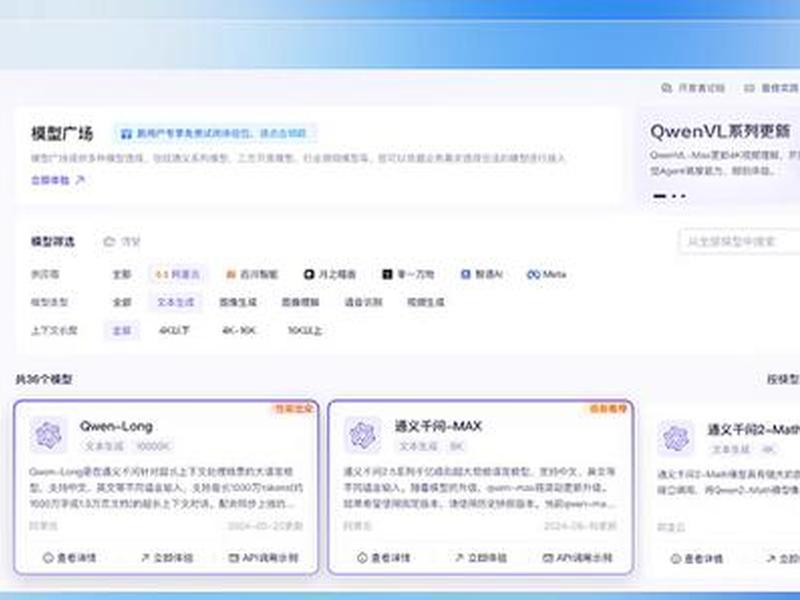Click the 零一万物 vendor logo icon
Image resolution: width=800 pixels, height=600 pixels.
coord(387,274)
